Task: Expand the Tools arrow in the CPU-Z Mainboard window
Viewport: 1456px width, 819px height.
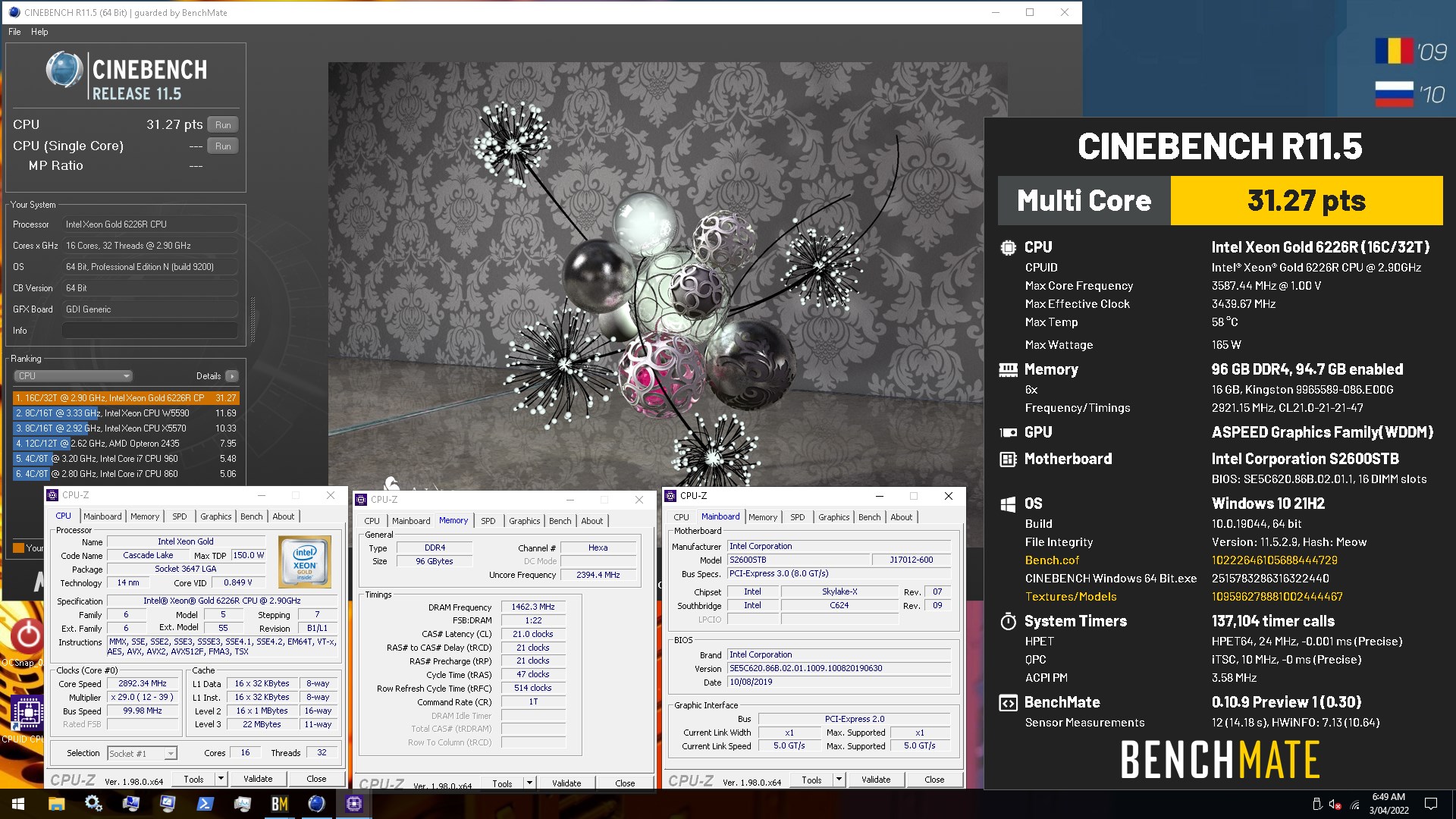Action: click(x=839, y=780)
